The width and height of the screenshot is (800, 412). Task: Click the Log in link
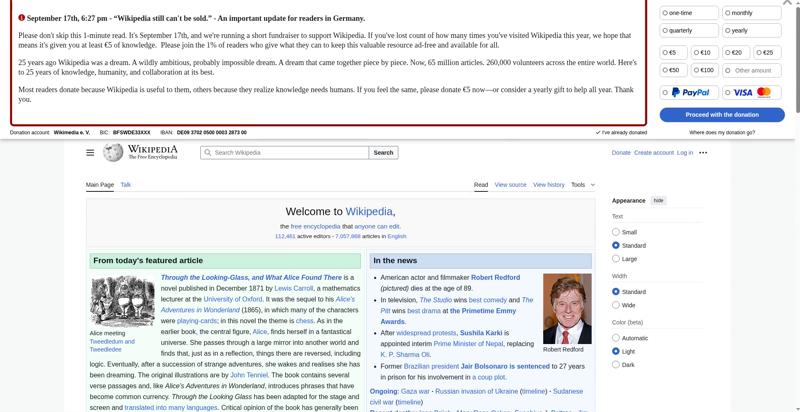[x=685, y=152]
